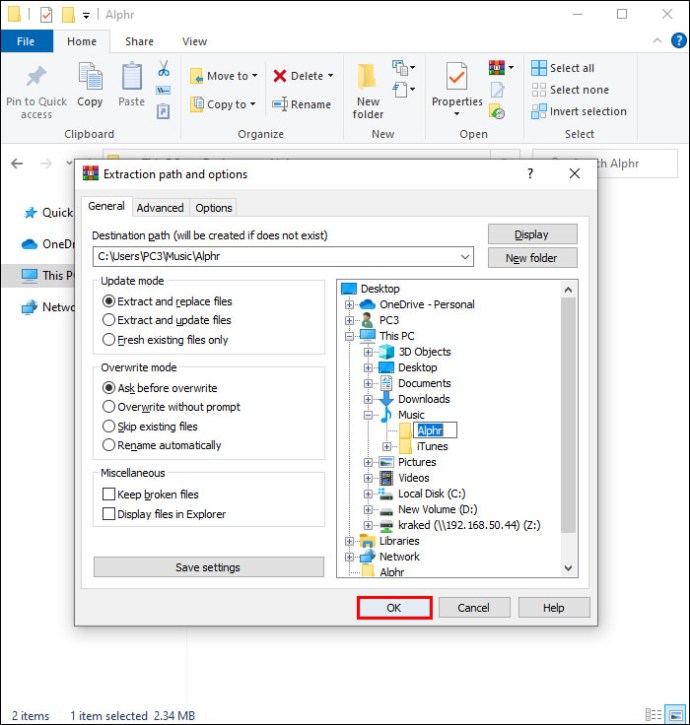
Task: Click the Save settings button
Action: [x=208, y=567]
